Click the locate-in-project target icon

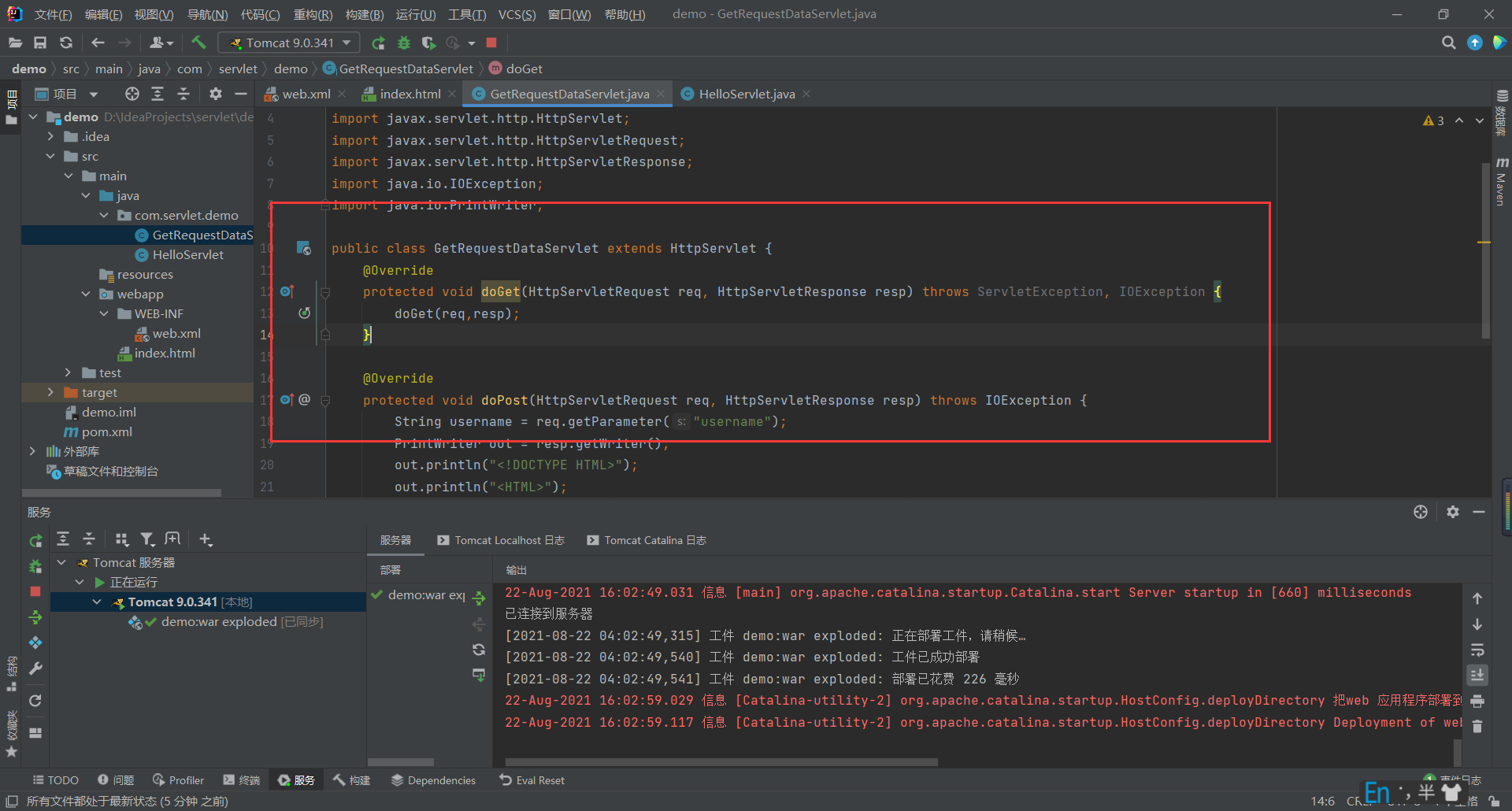(x=132, y=94)
